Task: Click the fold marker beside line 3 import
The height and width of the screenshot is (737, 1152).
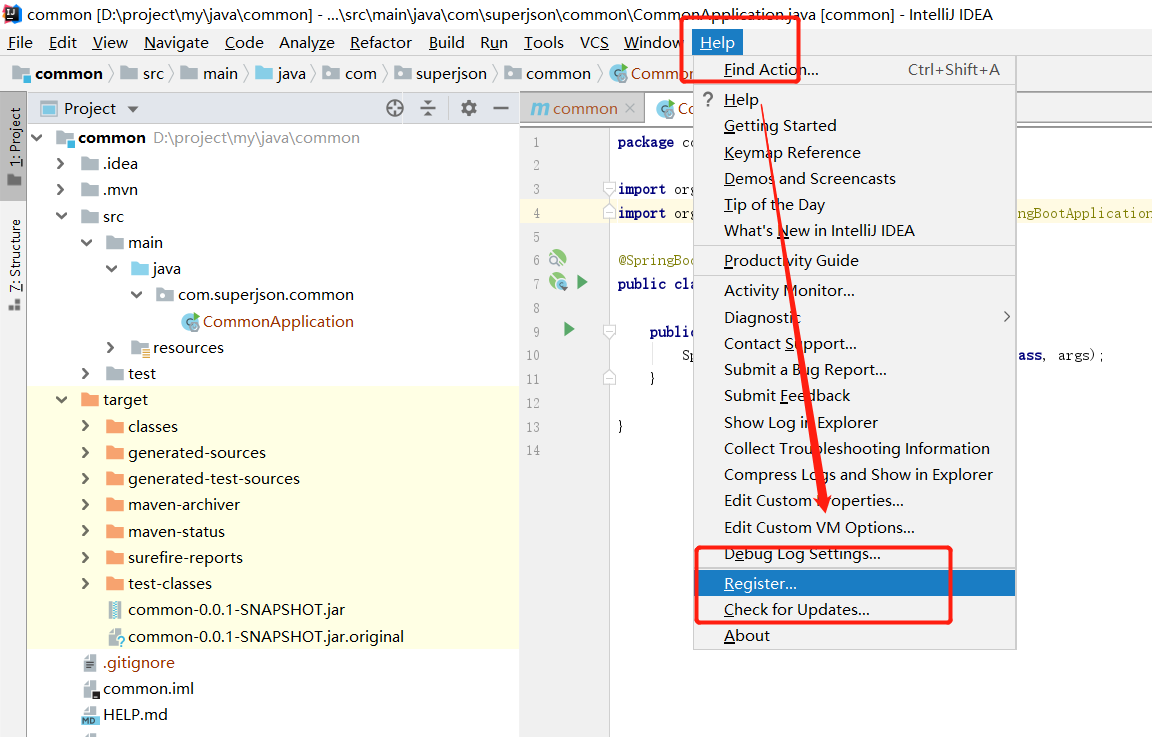Action: (609, 189)
